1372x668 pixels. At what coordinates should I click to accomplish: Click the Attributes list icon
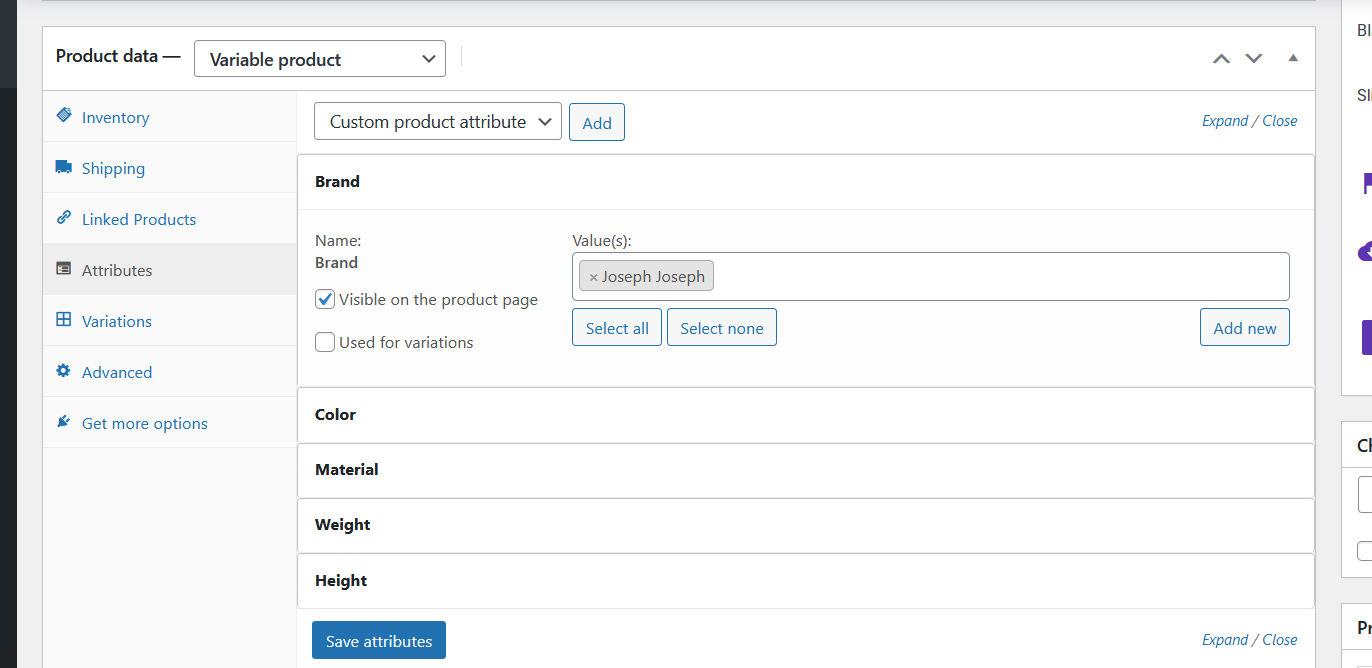[64, 269]
